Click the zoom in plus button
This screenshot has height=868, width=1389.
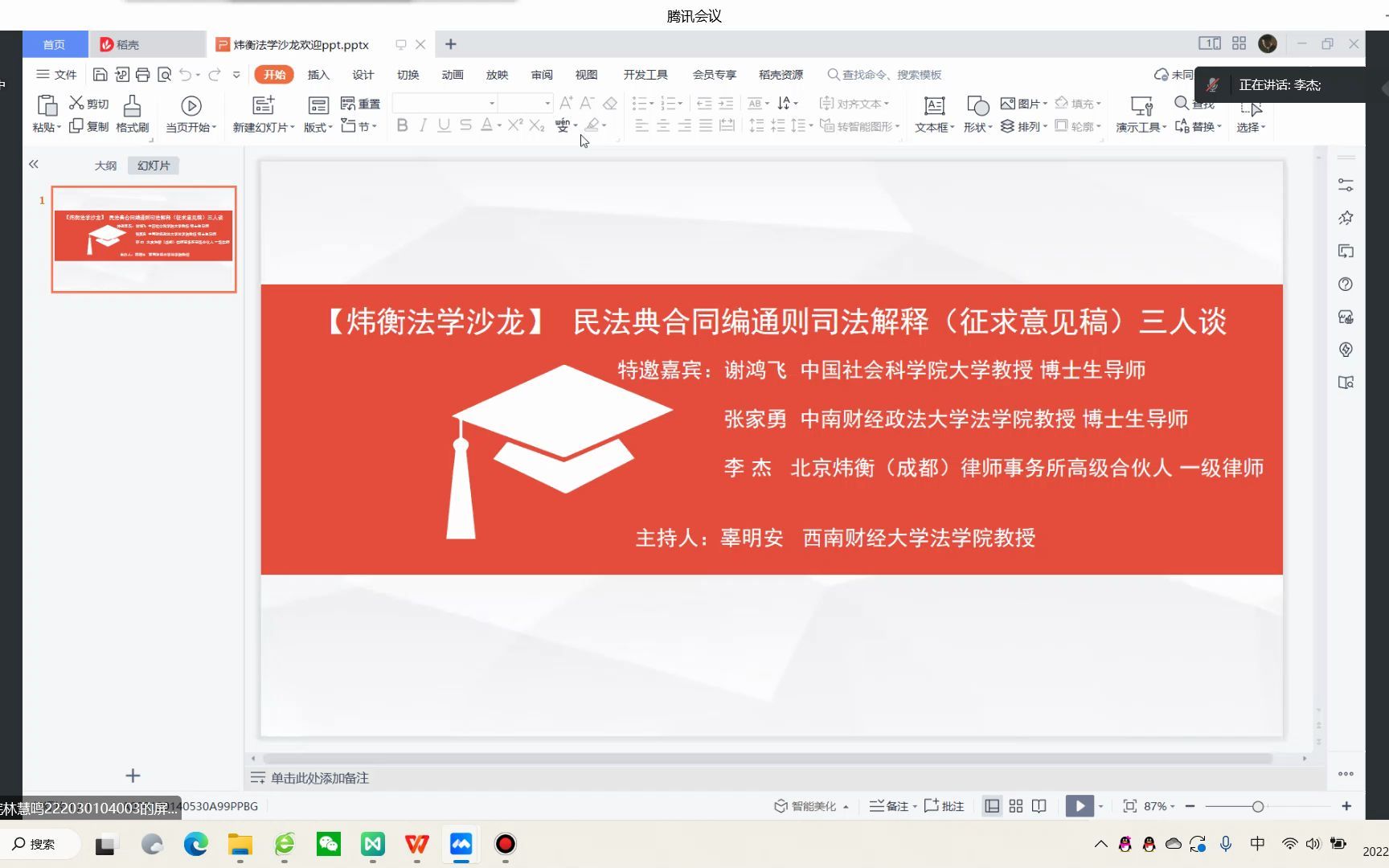point(1346,806)
